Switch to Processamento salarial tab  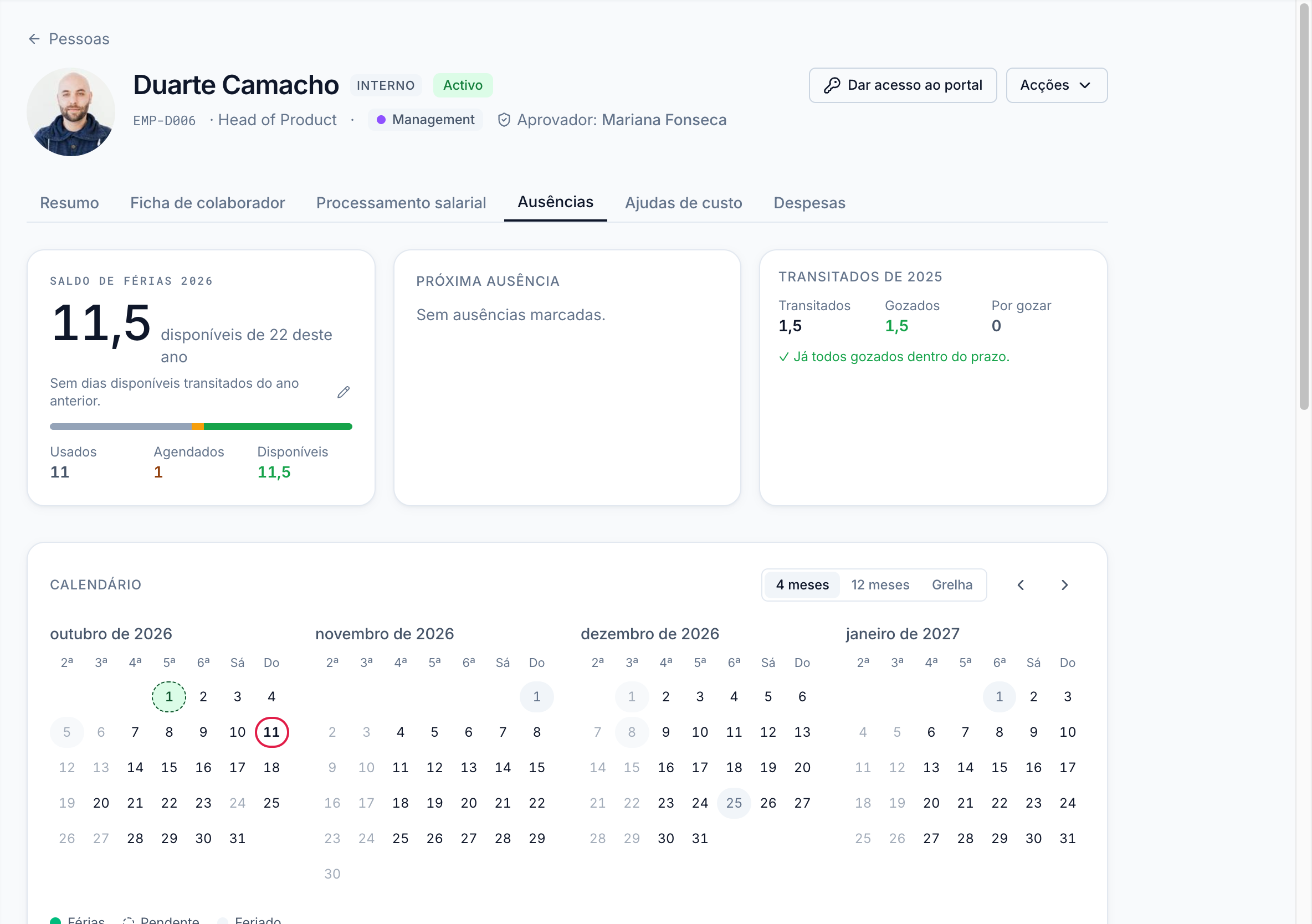401,203
